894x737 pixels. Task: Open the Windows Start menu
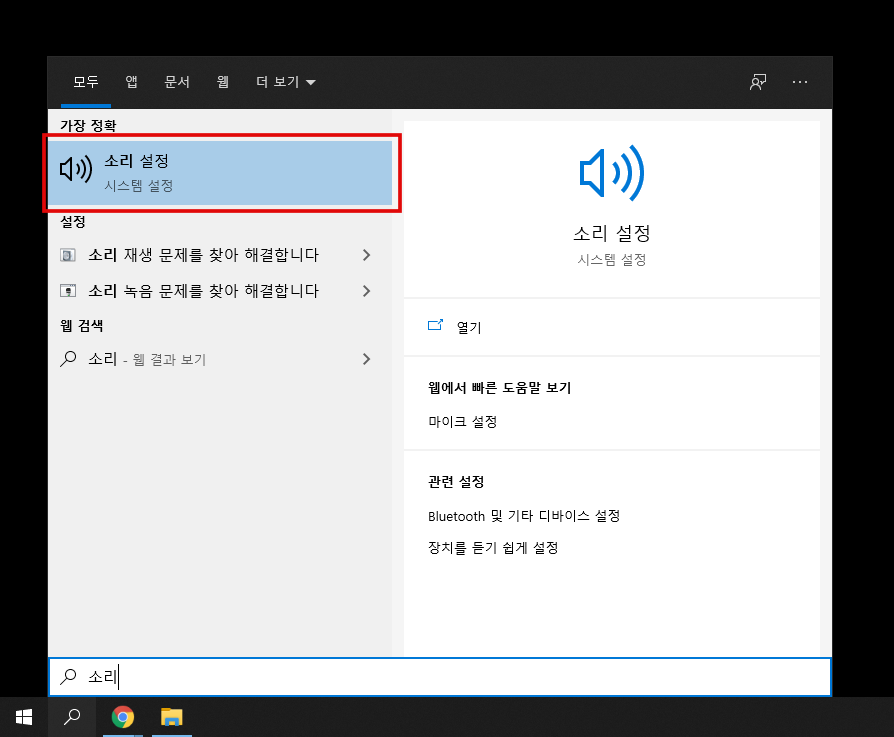pos(23,717)
